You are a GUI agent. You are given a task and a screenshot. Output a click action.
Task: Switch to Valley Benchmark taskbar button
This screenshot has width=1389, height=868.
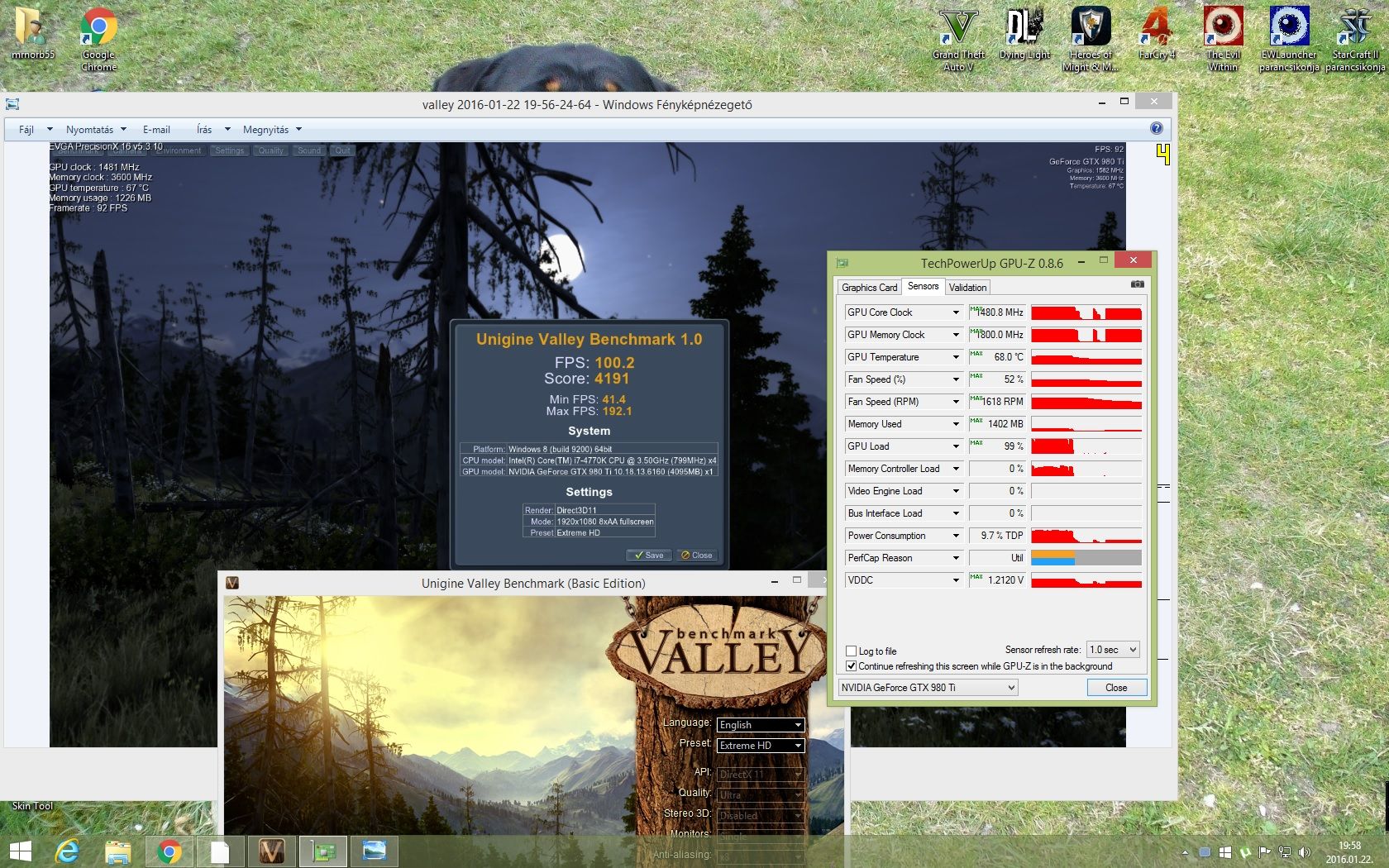[x=272, y=851]
